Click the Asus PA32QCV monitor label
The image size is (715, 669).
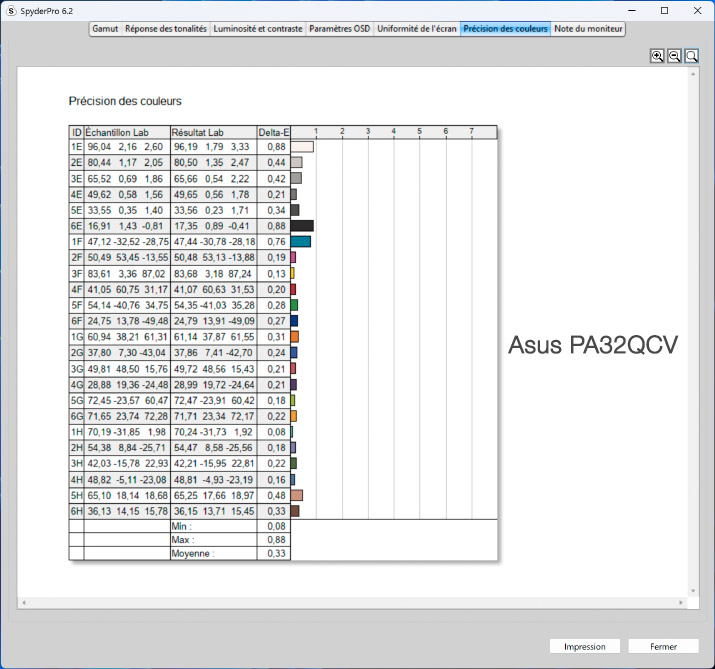tap(593, 345)
